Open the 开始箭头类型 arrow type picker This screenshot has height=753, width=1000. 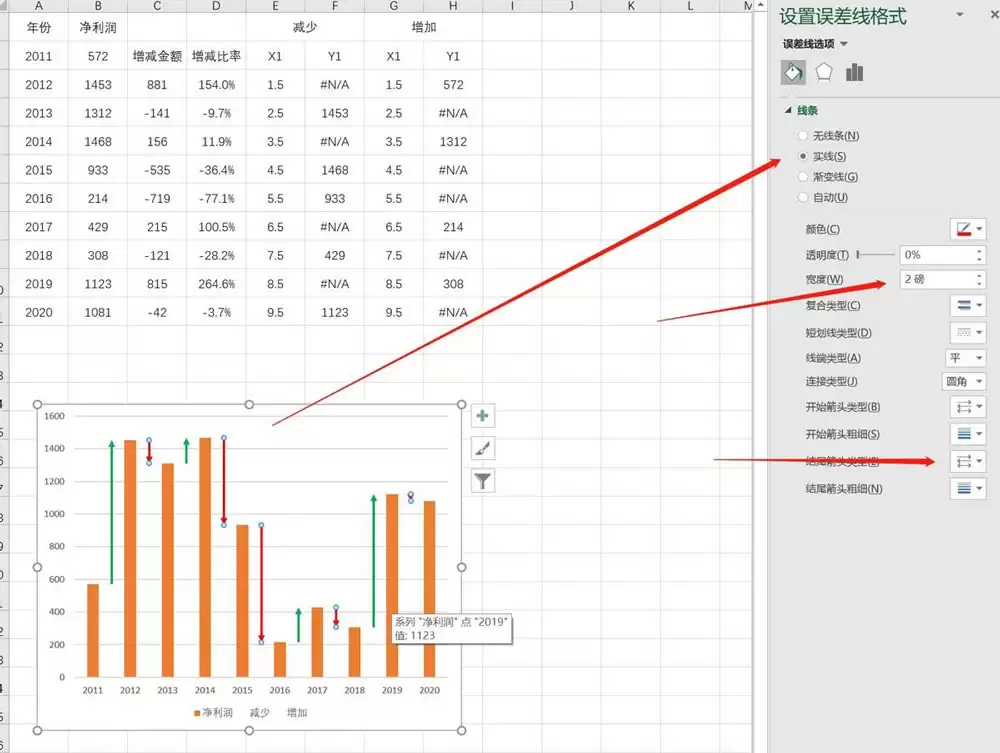(x=968, y=407)
